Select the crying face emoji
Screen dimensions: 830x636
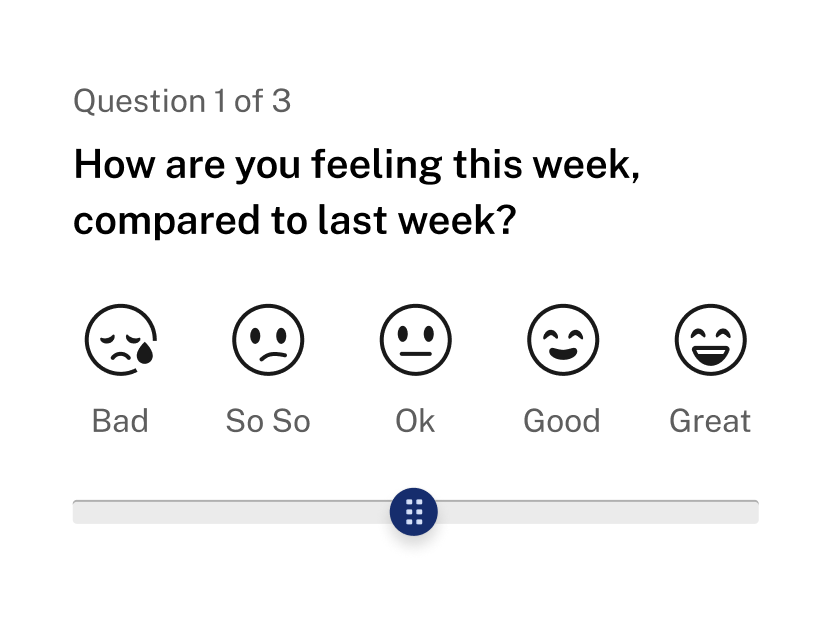[x=121, y=340]
